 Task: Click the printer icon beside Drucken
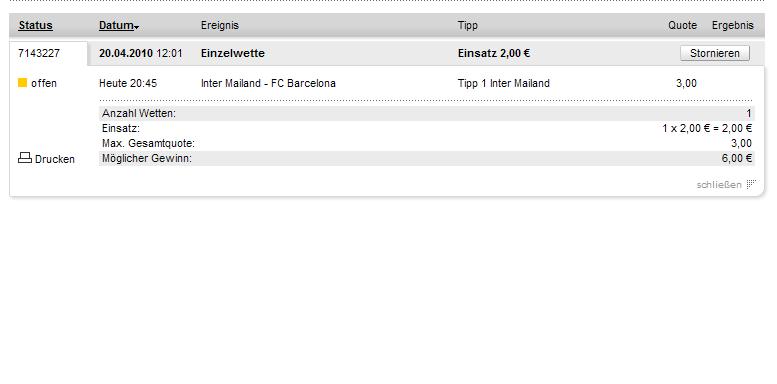(x=25, y=158)
